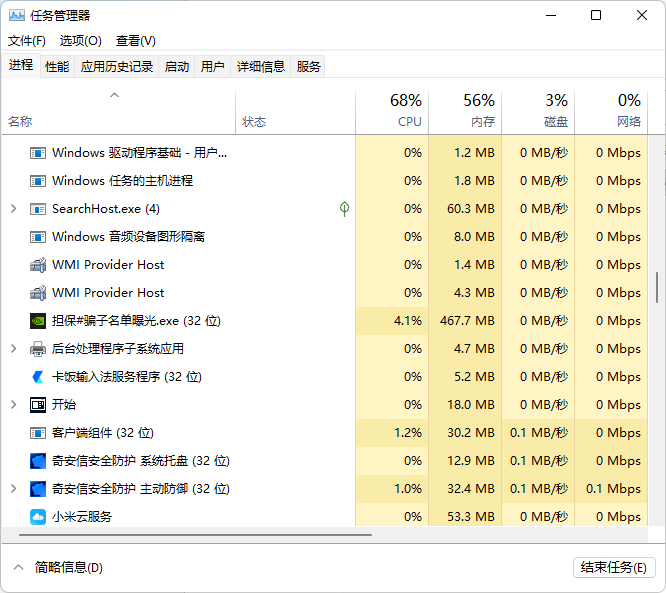Sort by 网络 0% column header
This screenshot has width=666, height=593.
click(x=611, y=113)
